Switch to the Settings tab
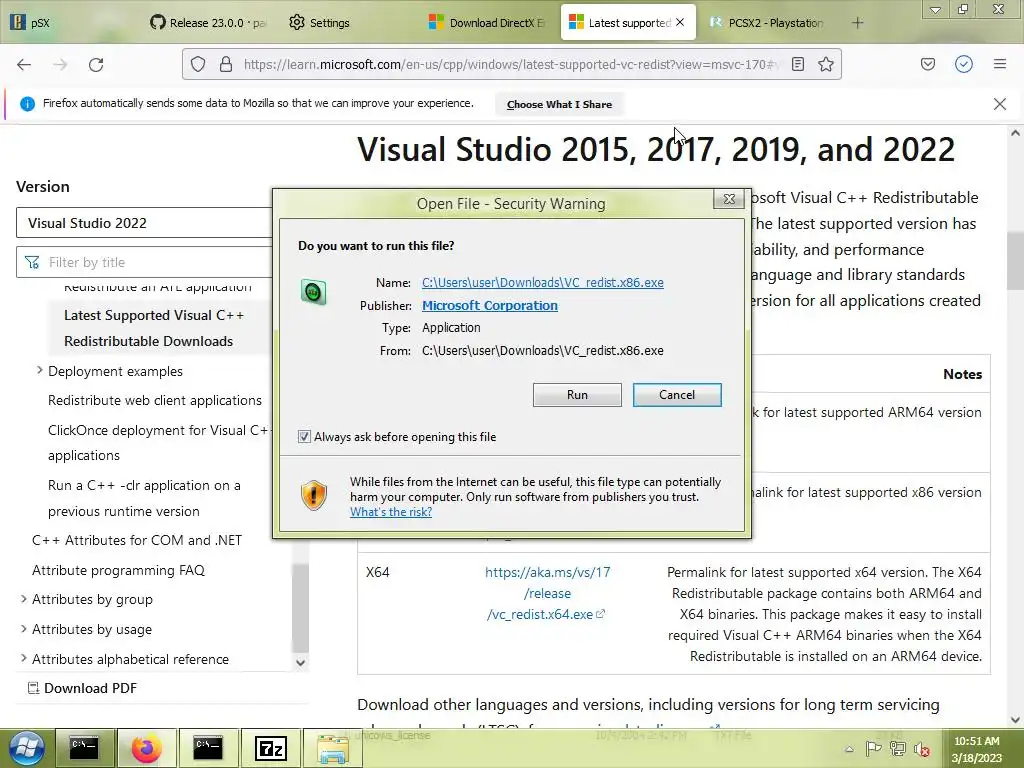Viewport: 1024px width, 768px height. click(x=347, y=23)
